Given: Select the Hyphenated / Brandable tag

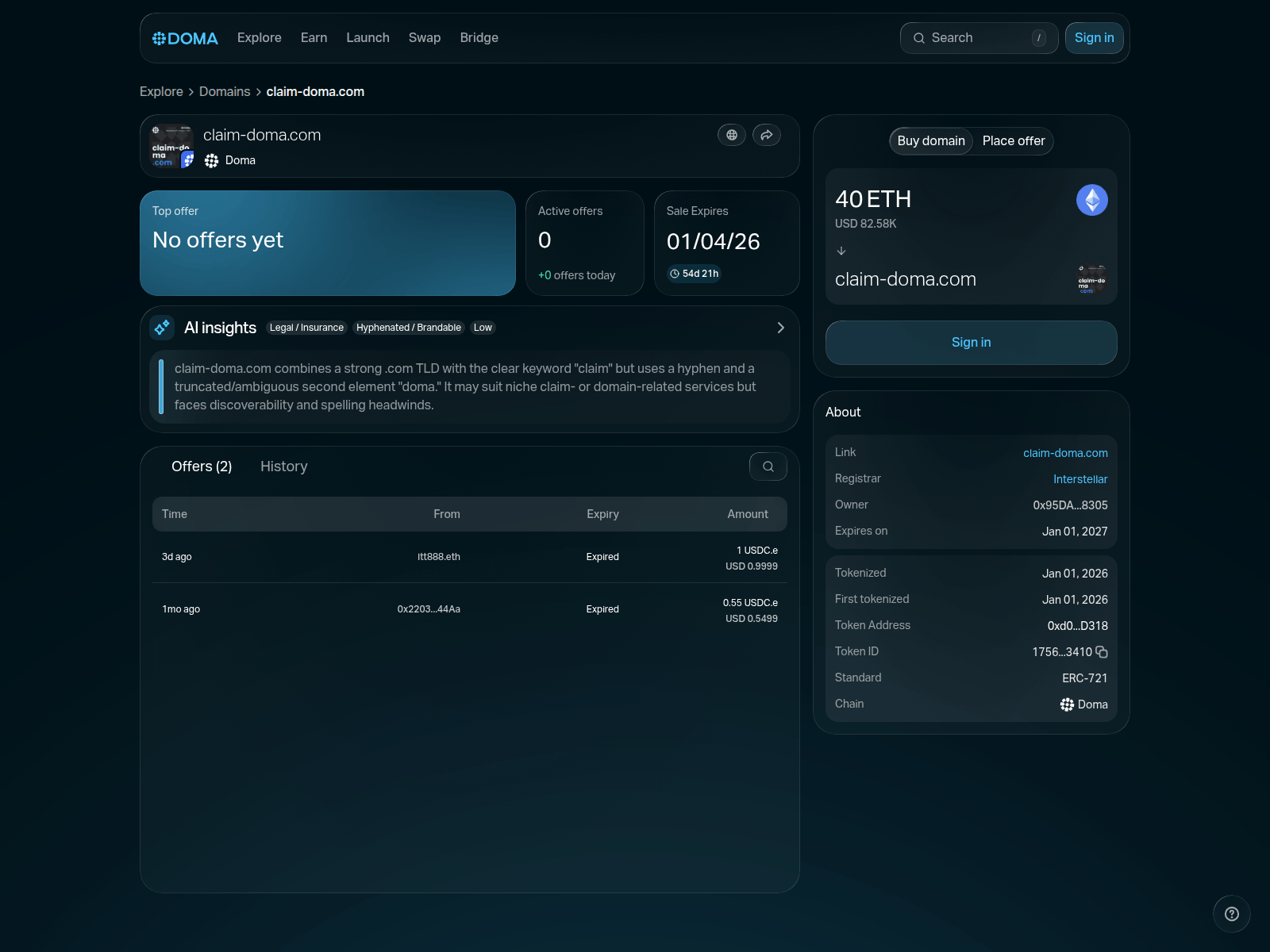Looking at the screenshot, I should 409,328.
